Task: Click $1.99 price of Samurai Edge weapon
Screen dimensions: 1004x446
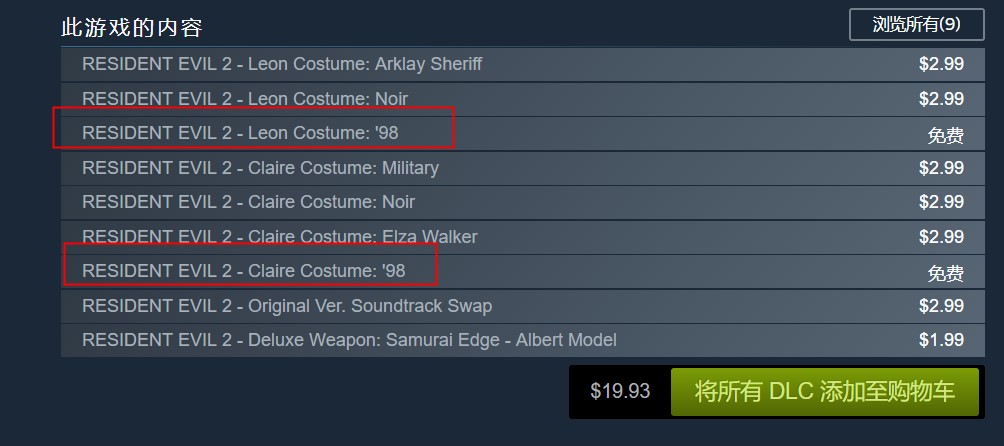Action: tap(941, 340)
